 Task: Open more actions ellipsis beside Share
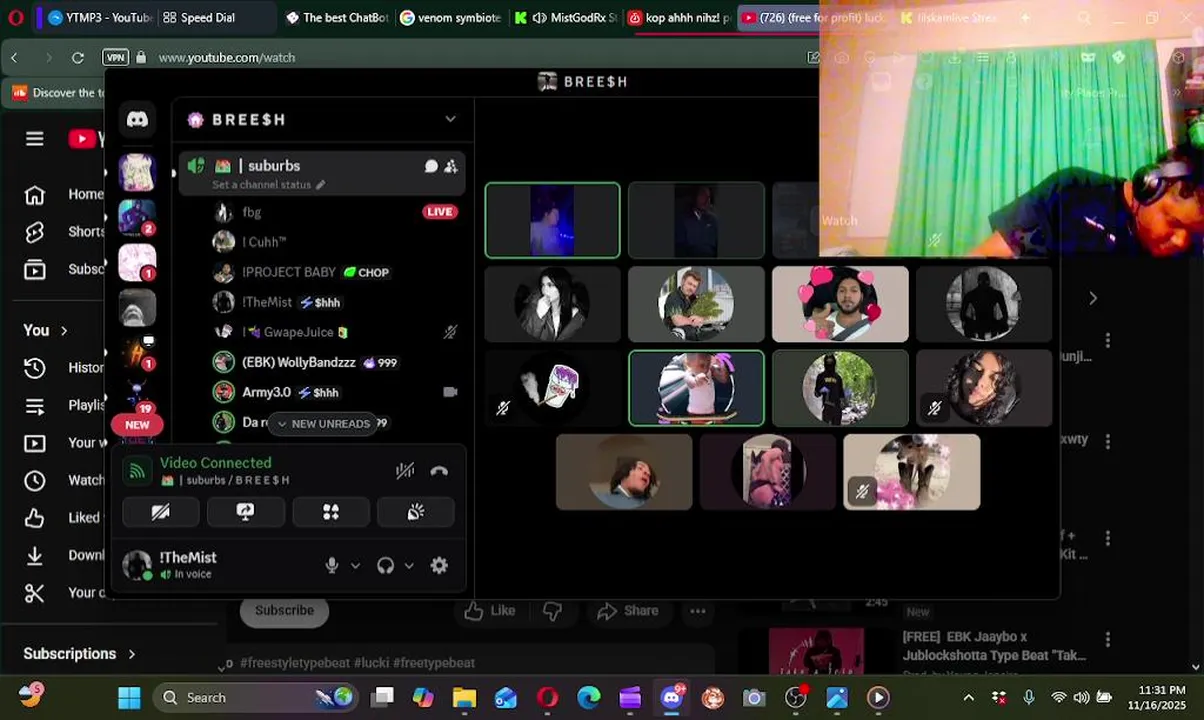(697, 611)
